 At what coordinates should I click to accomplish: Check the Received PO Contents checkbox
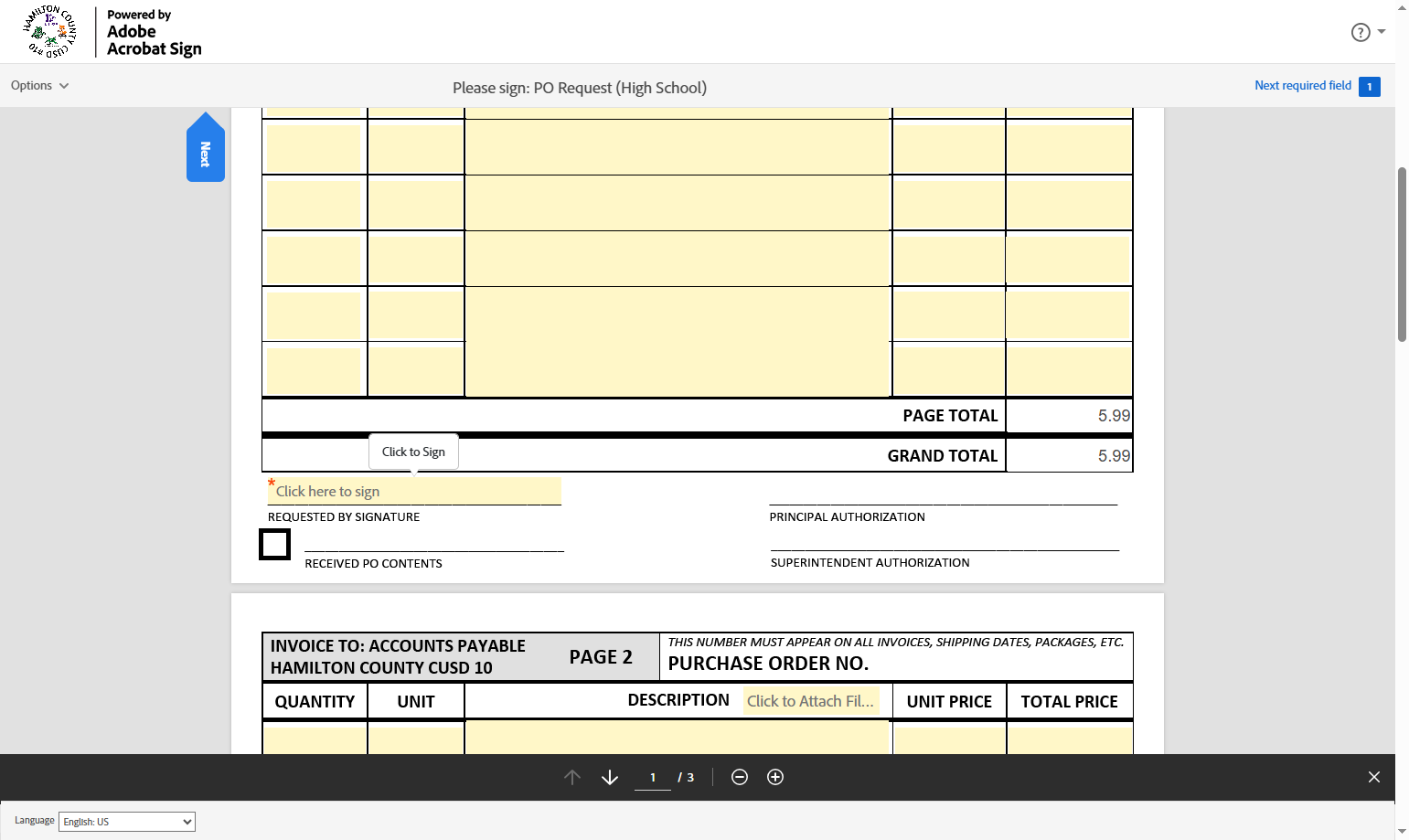(274, 544)
